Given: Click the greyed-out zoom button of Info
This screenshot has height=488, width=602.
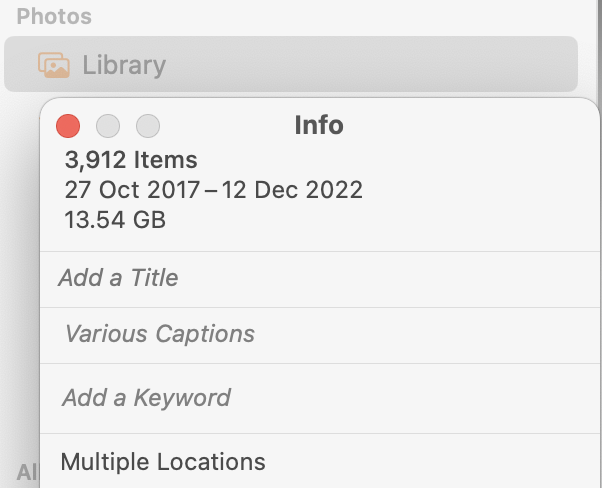Looking at the screenshot, I should click(x=148, y=126).
